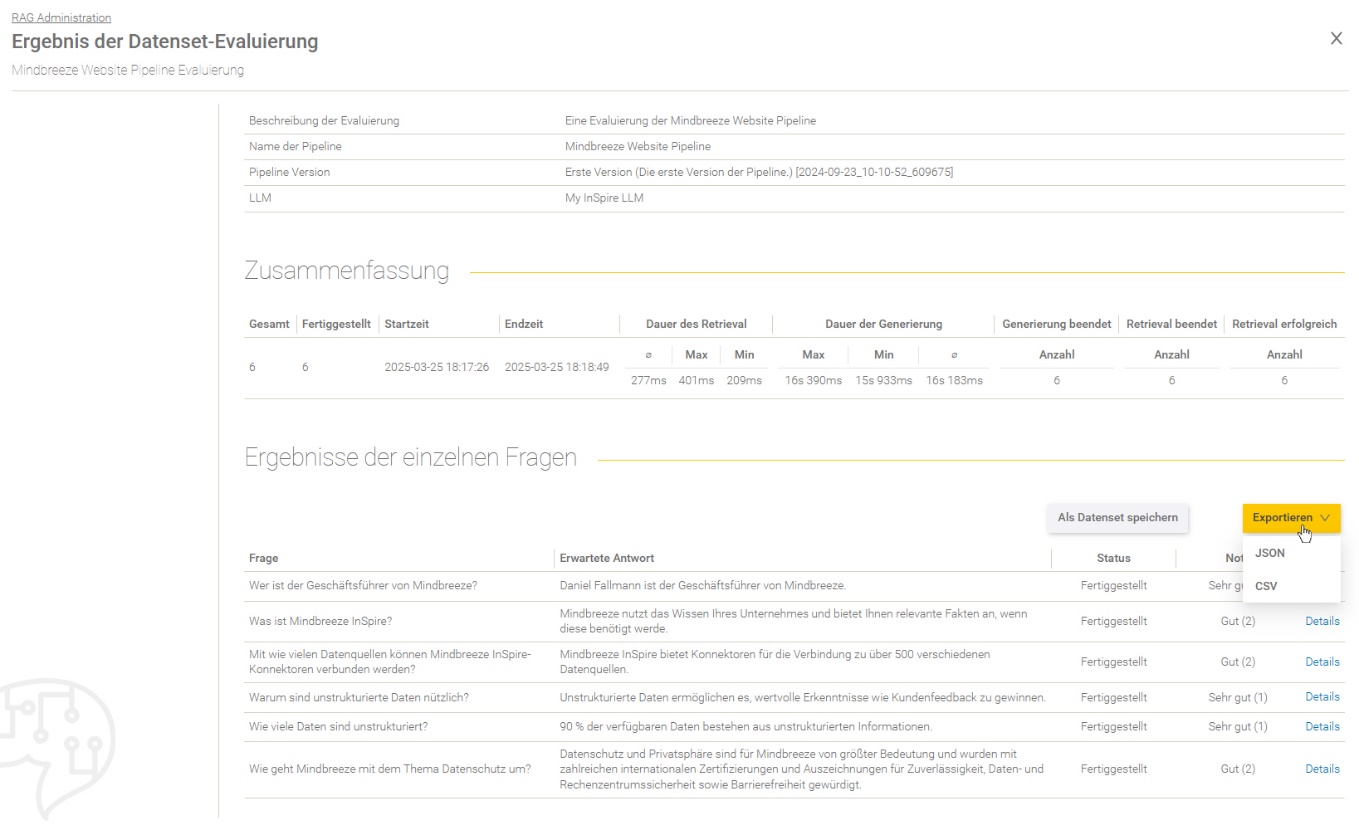Choose JSON export option

[x=1270, y=553]
